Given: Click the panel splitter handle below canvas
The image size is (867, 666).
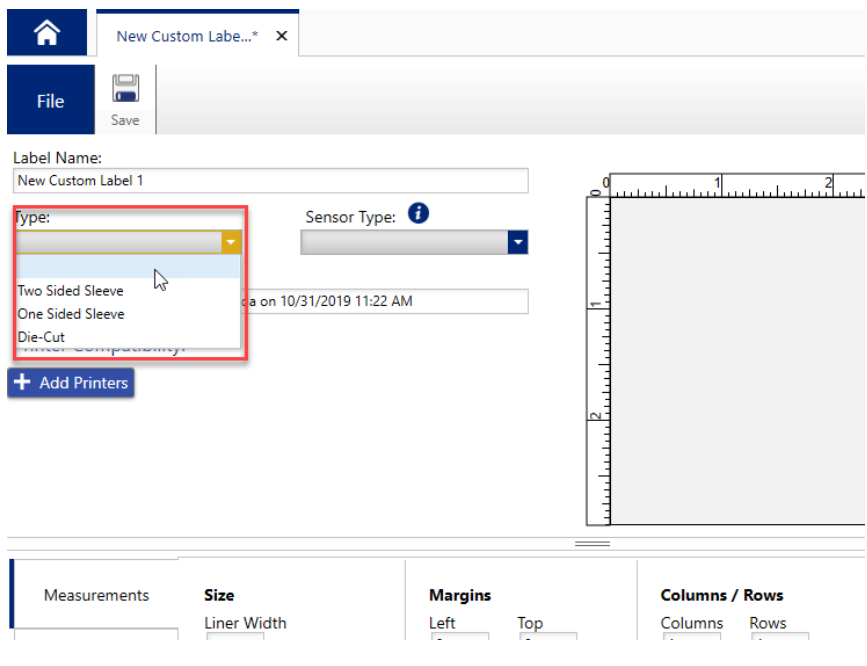Looking at the screenshot, I should pos(592,543).
